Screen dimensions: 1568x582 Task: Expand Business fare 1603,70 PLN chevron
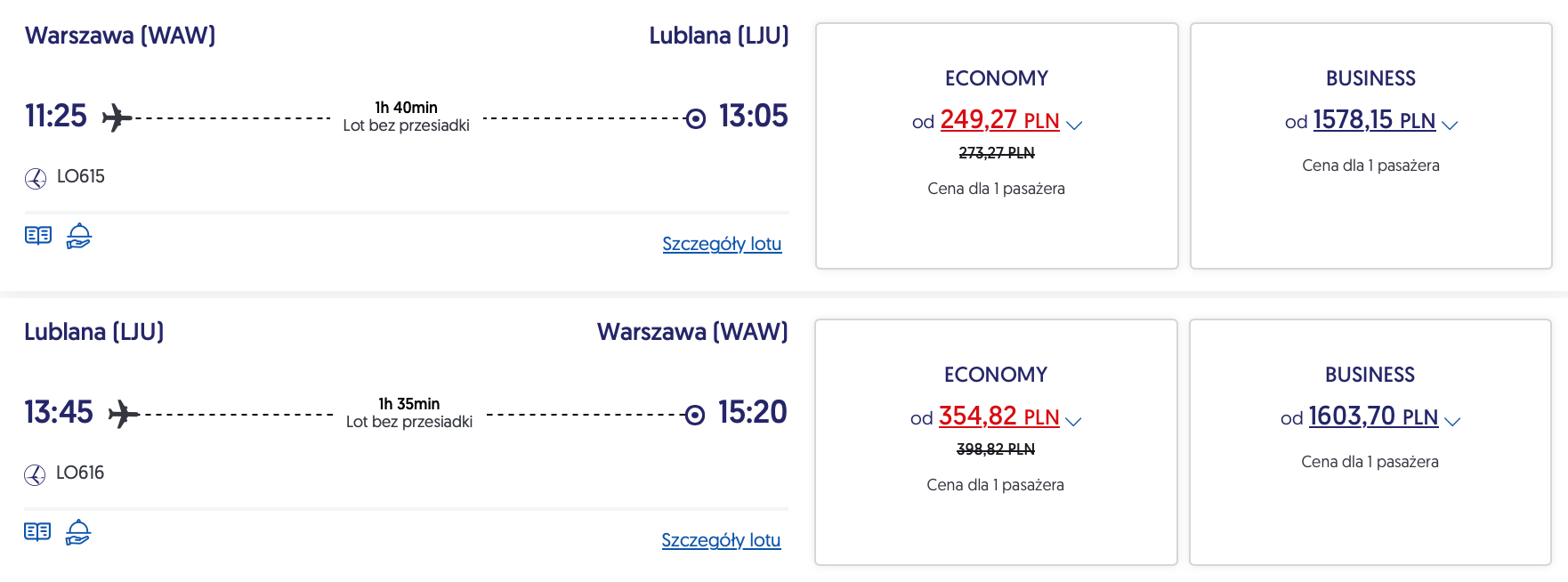[x=1452, y=422]
